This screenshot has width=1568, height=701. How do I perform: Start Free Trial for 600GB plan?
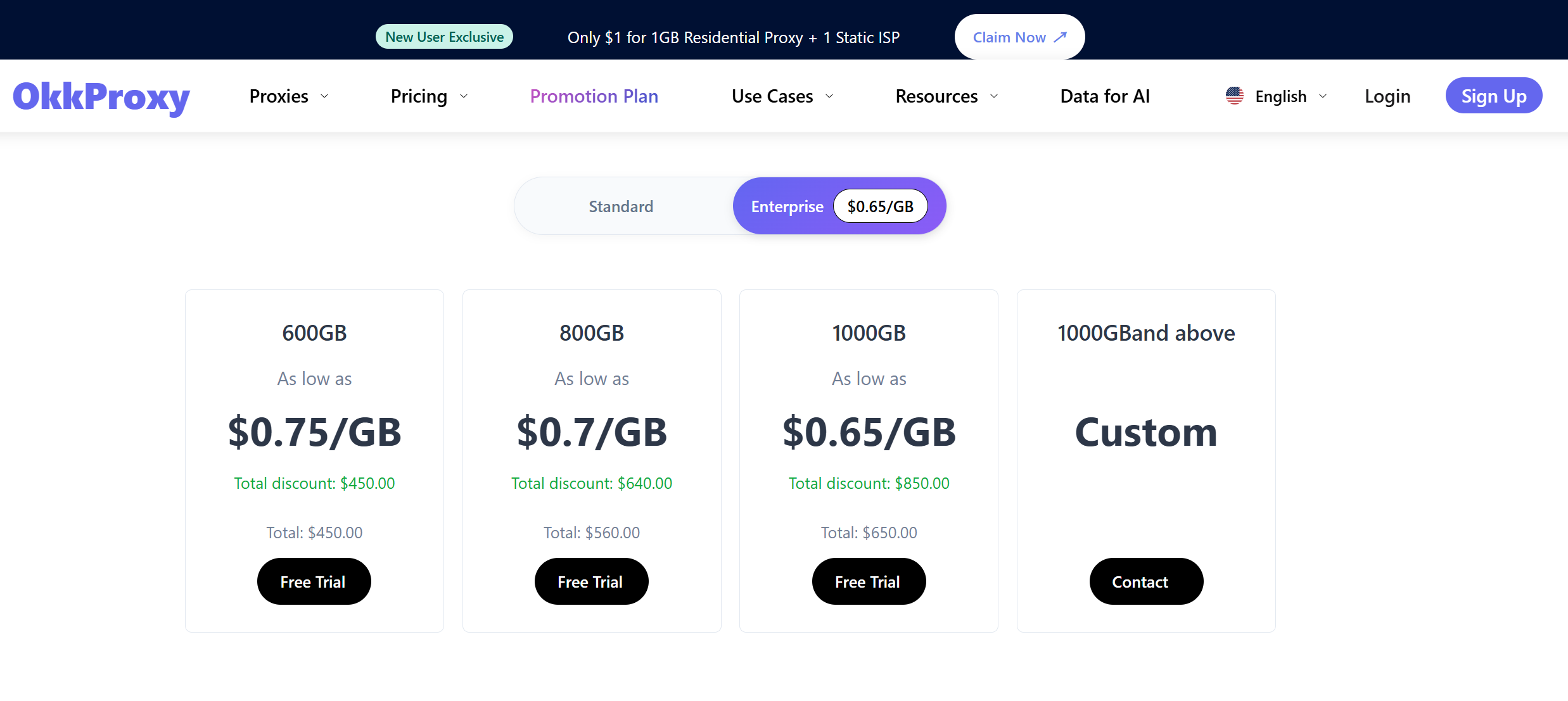pyautogui.click(x=314, y=581)
